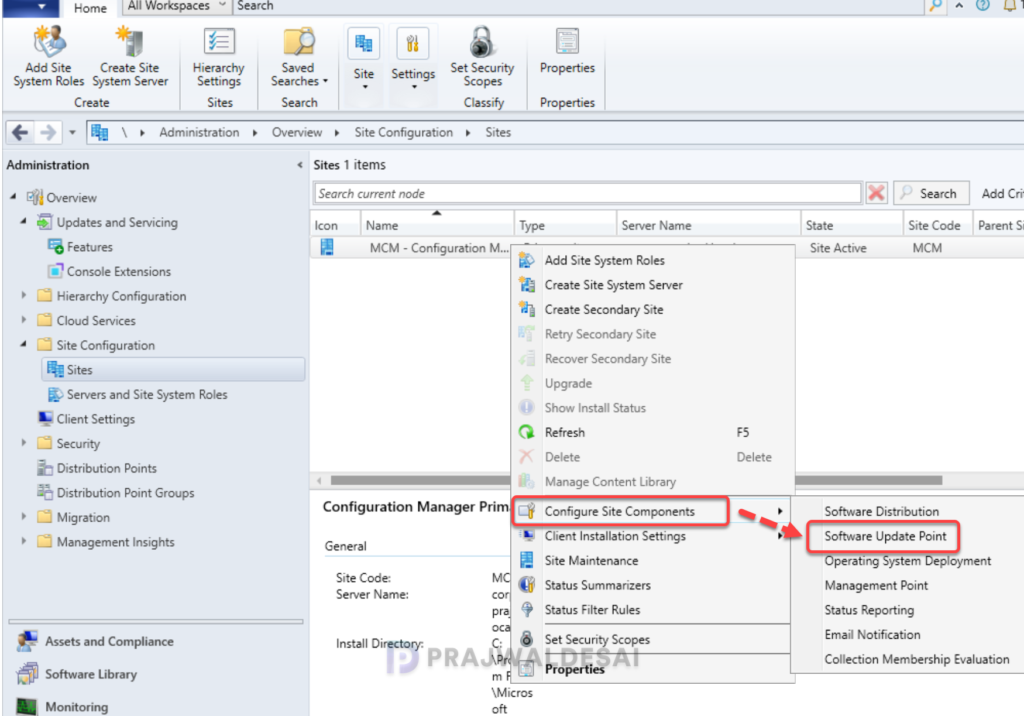Screen dimensions: 1024x716
Task: Click Site Configuration in the breadcrumb
Action: (404, 133)
